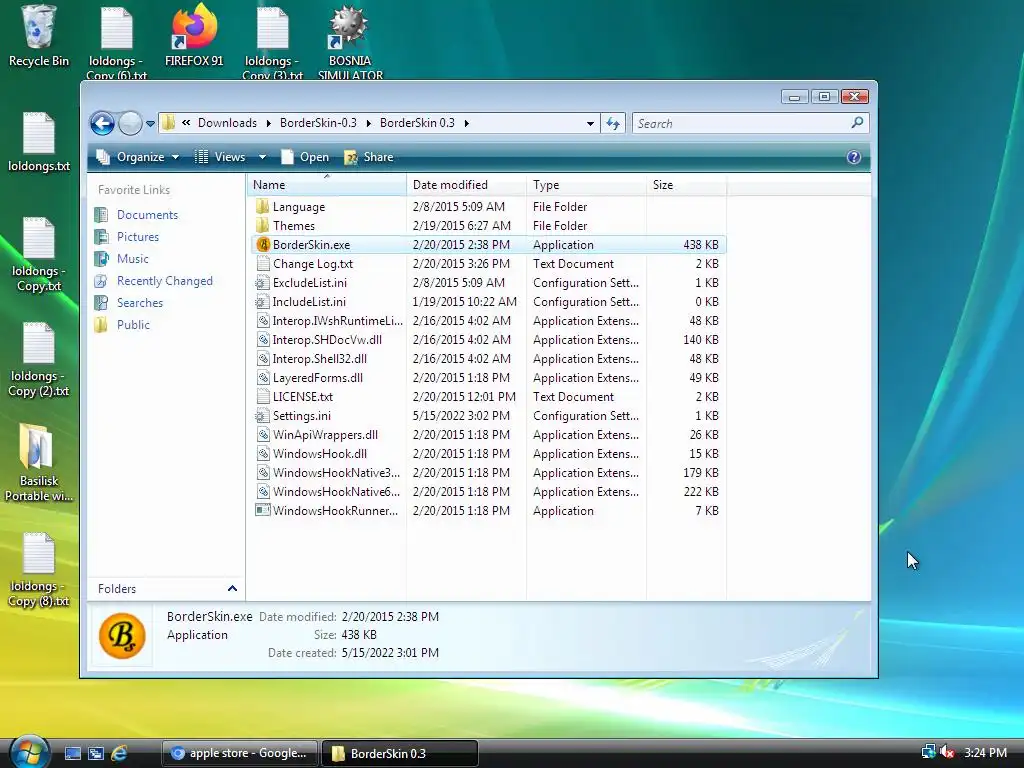
Task: Click the Show Desktop quick launch icon
Action: tap(72, 753)
